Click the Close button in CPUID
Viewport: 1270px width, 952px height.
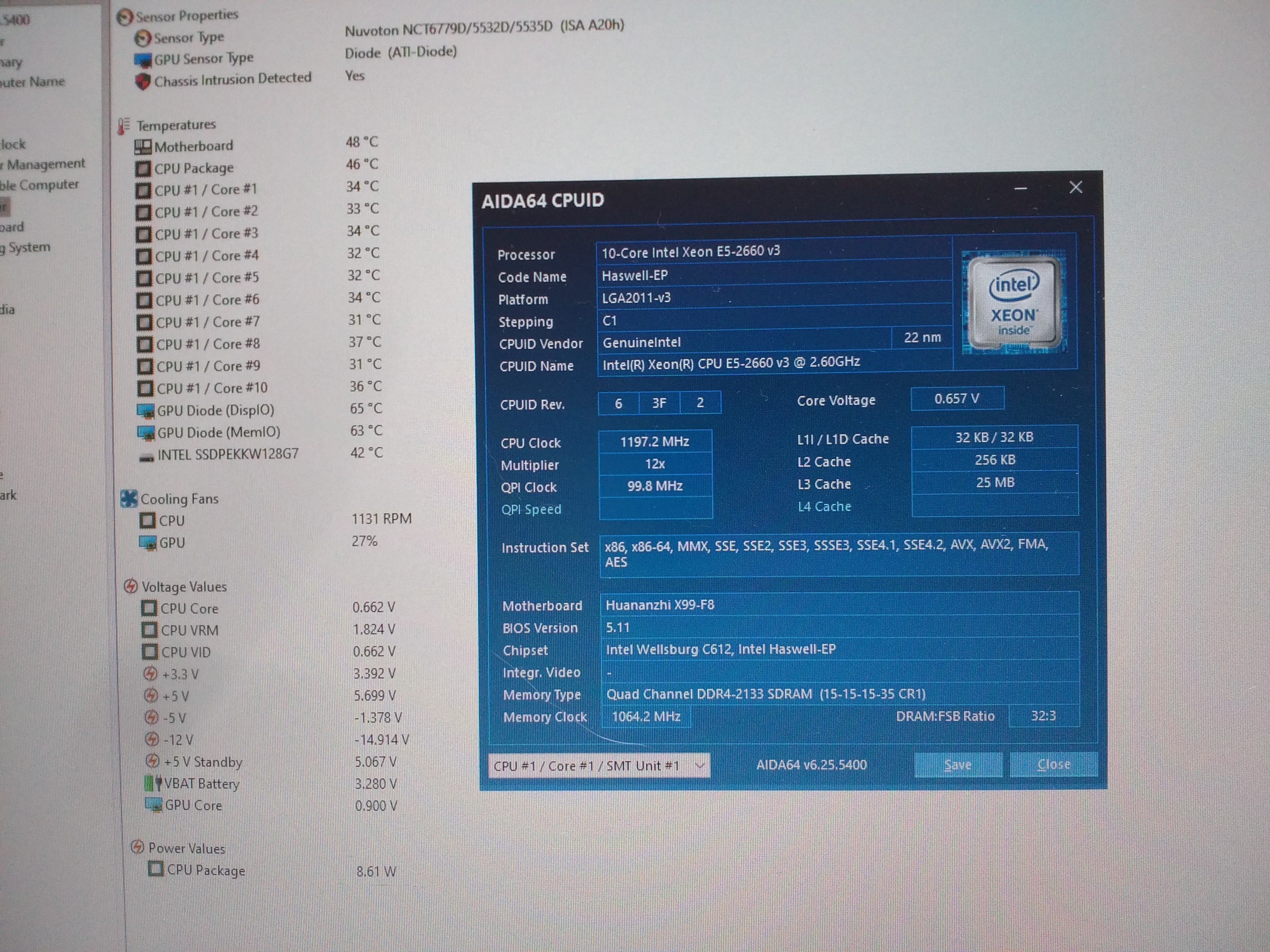1054,764
